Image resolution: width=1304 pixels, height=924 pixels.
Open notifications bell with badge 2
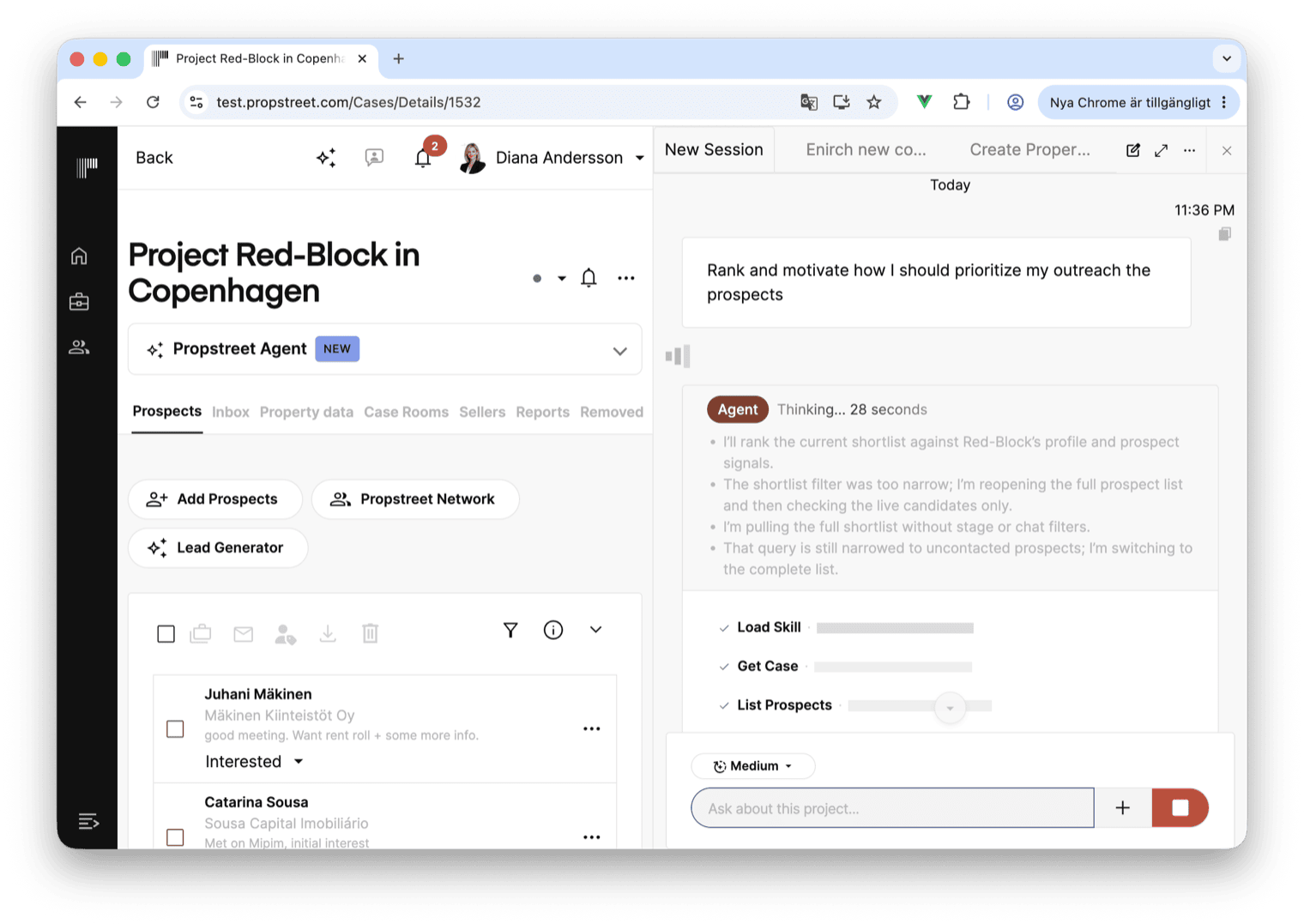[x=424, y=156]
